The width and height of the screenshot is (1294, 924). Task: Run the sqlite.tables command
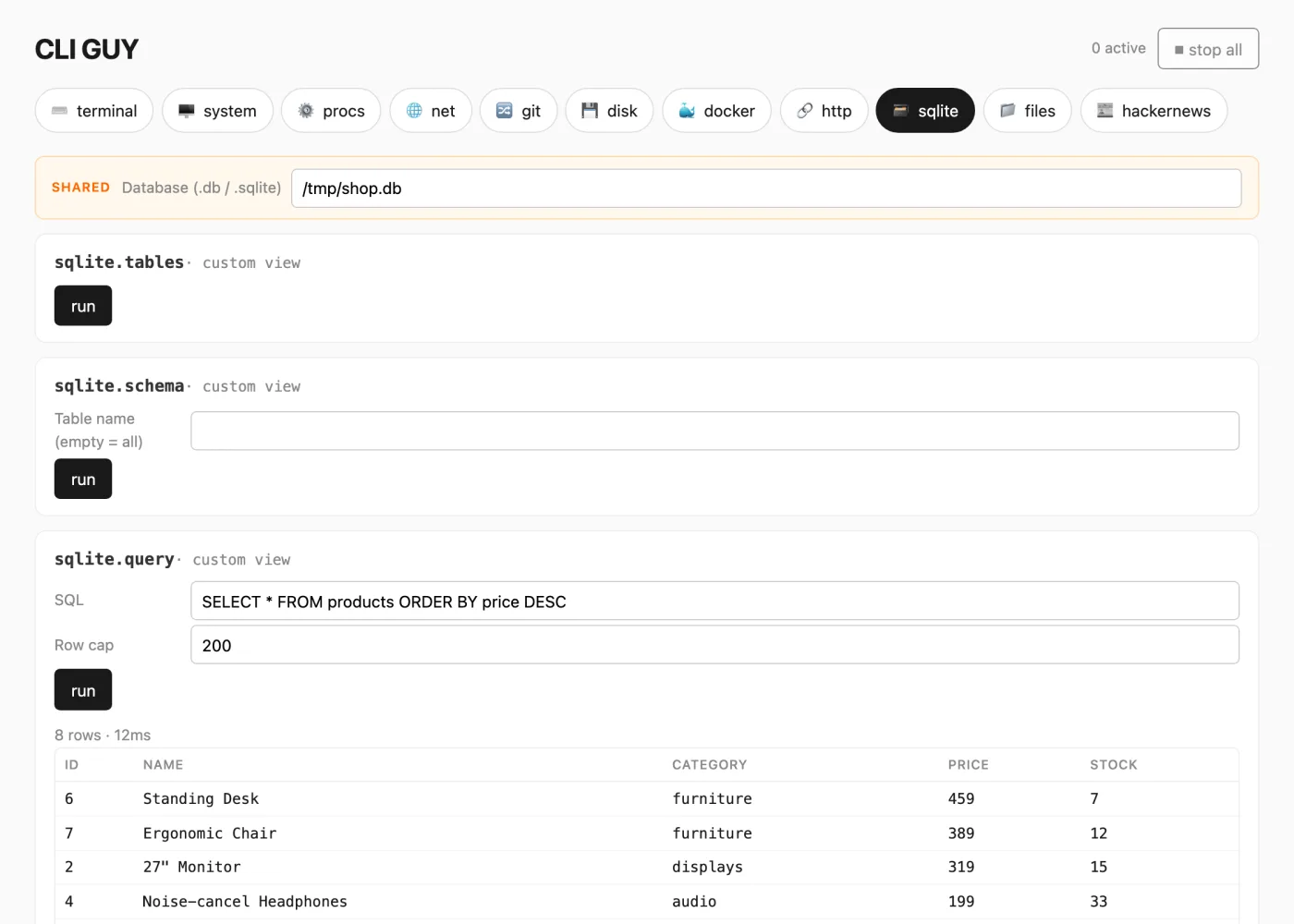(83, 306)
